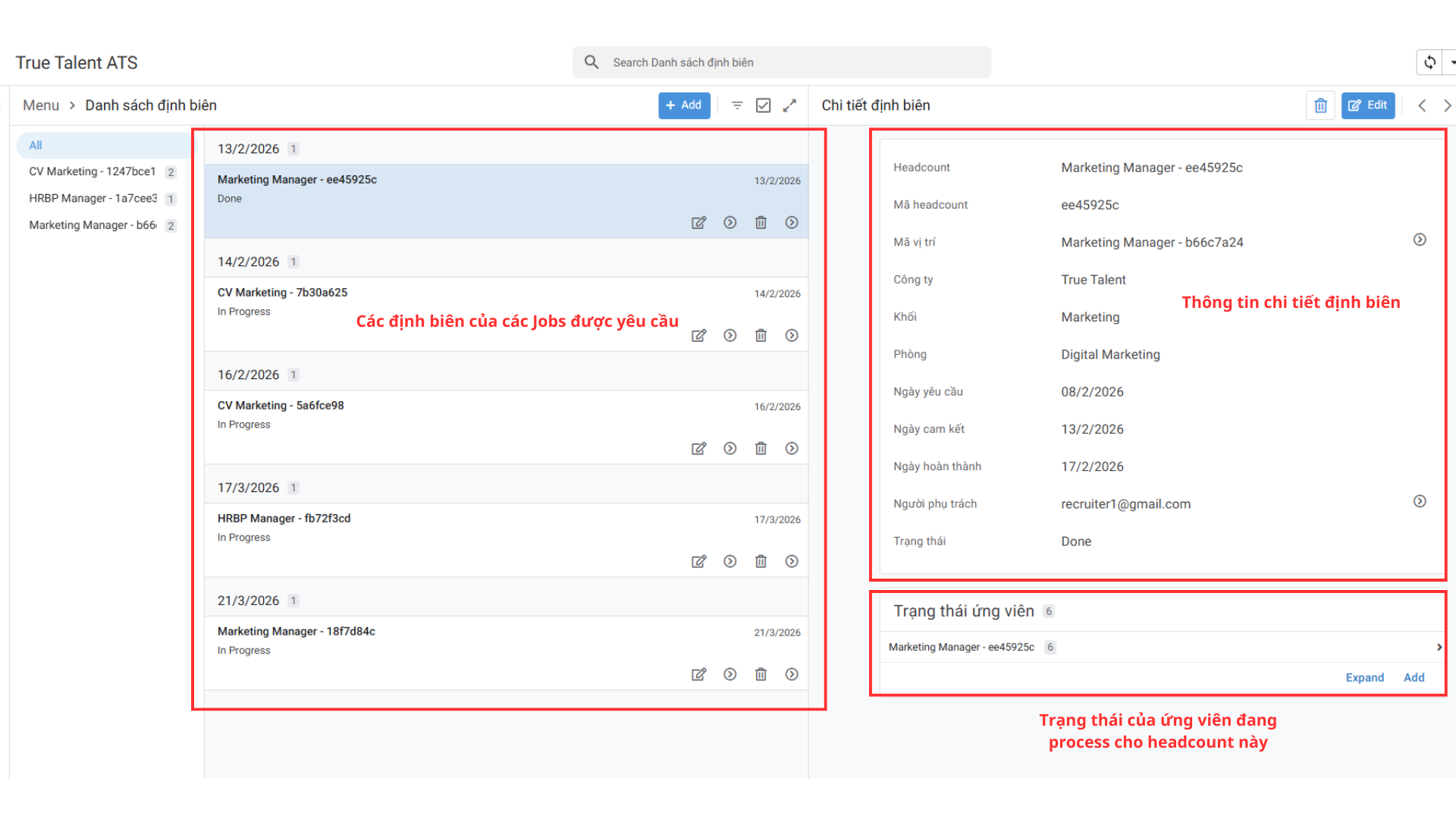Delete the HRBP Manager - fb72f3cd row
Image resolution: width=1456 pixels, height=819 pixels.
(761, 561)
